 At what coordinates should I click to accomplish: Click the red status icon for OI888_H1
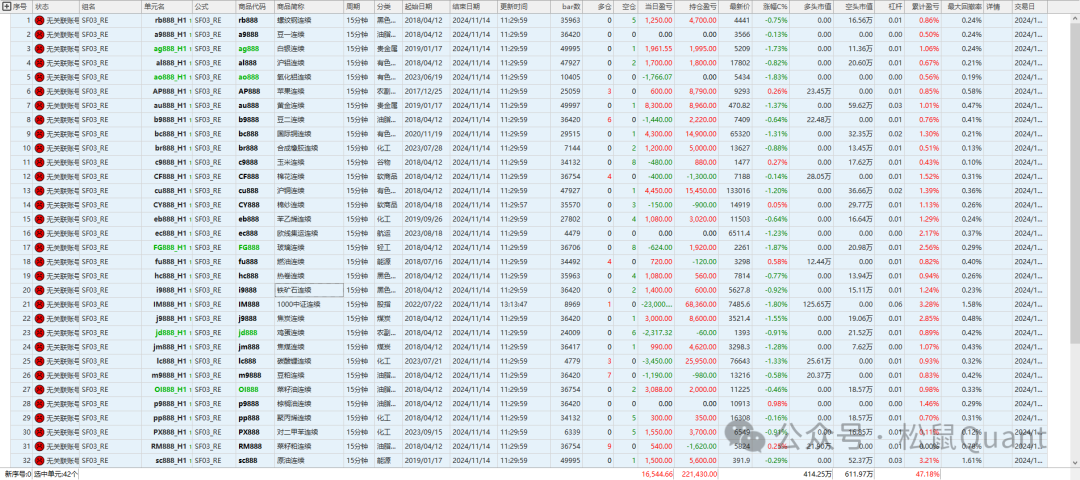[39, 389]
